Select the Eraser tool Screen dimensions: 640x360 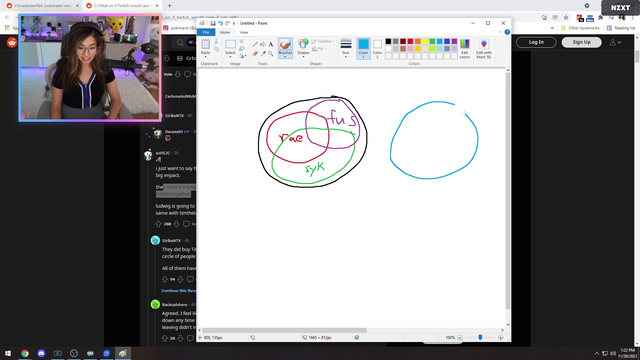tap(255, 53)
